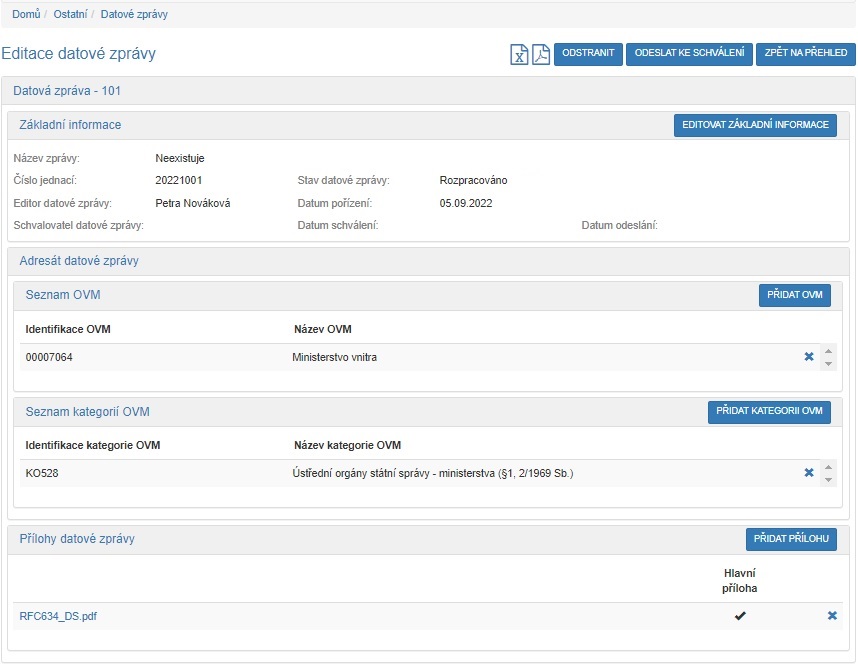The width and height of the screenshot is (858, 664).
Task: Toggle main attachment checkmark for RFC634_DS.pdf
Action: 740,616
